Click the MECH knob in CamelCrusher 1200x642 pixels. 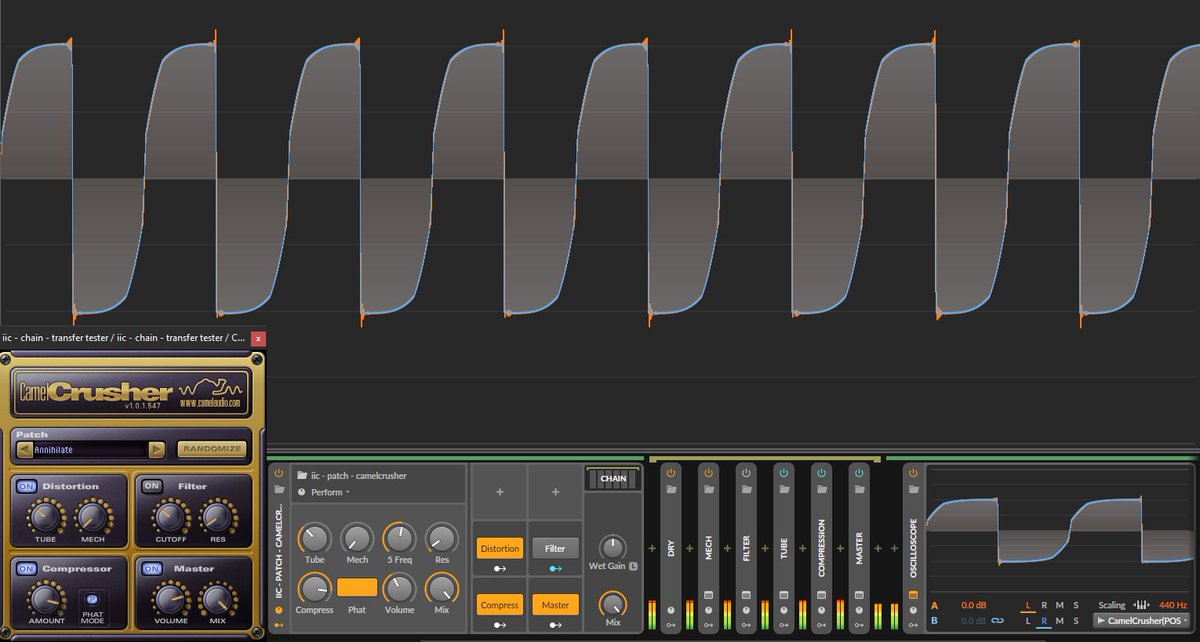92,516
